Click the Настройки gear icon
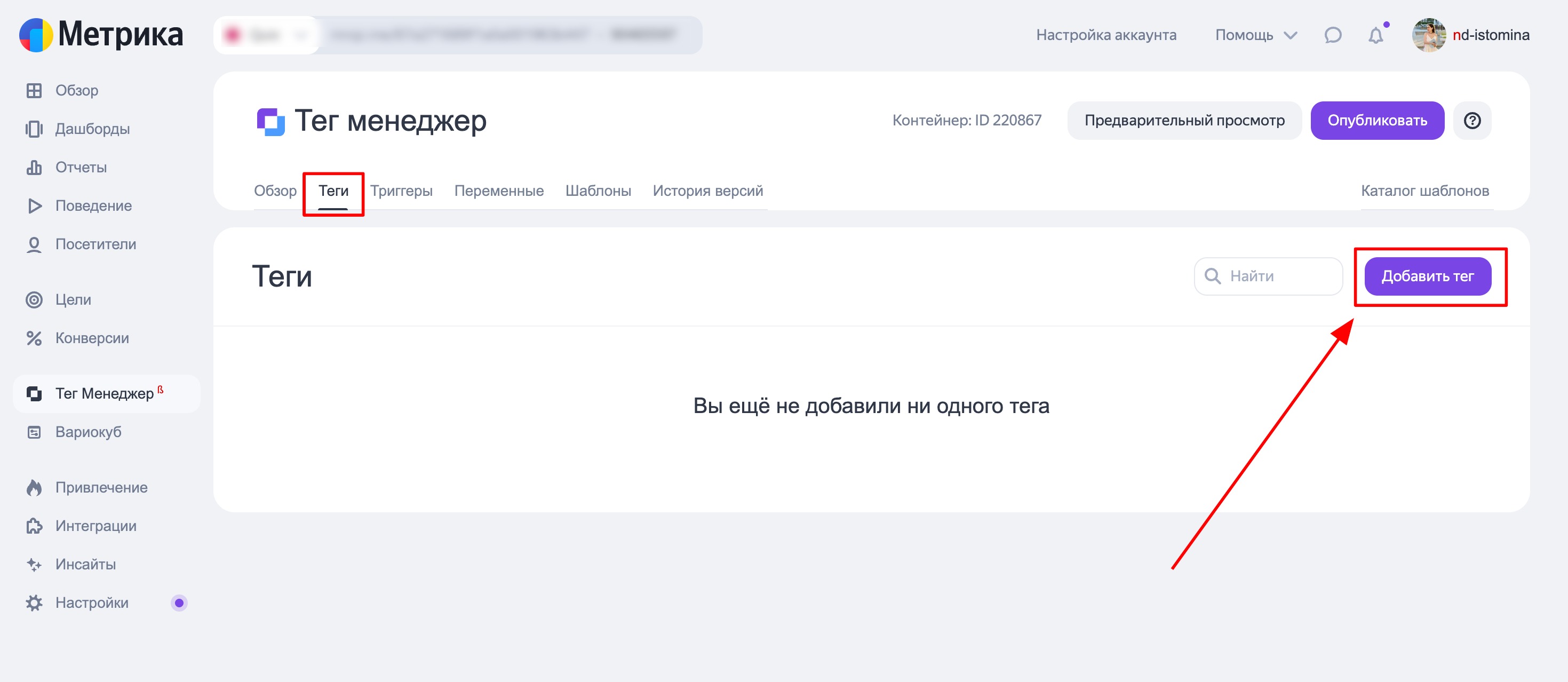 [x=34, y=603]
